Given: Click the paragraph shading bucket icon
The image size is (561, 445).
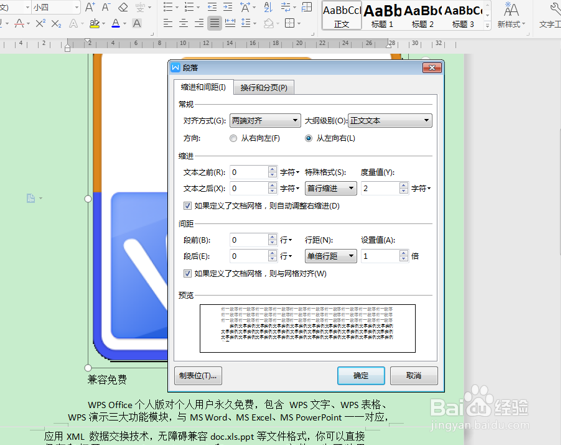Looking at the screenshot, I should 268,24.
